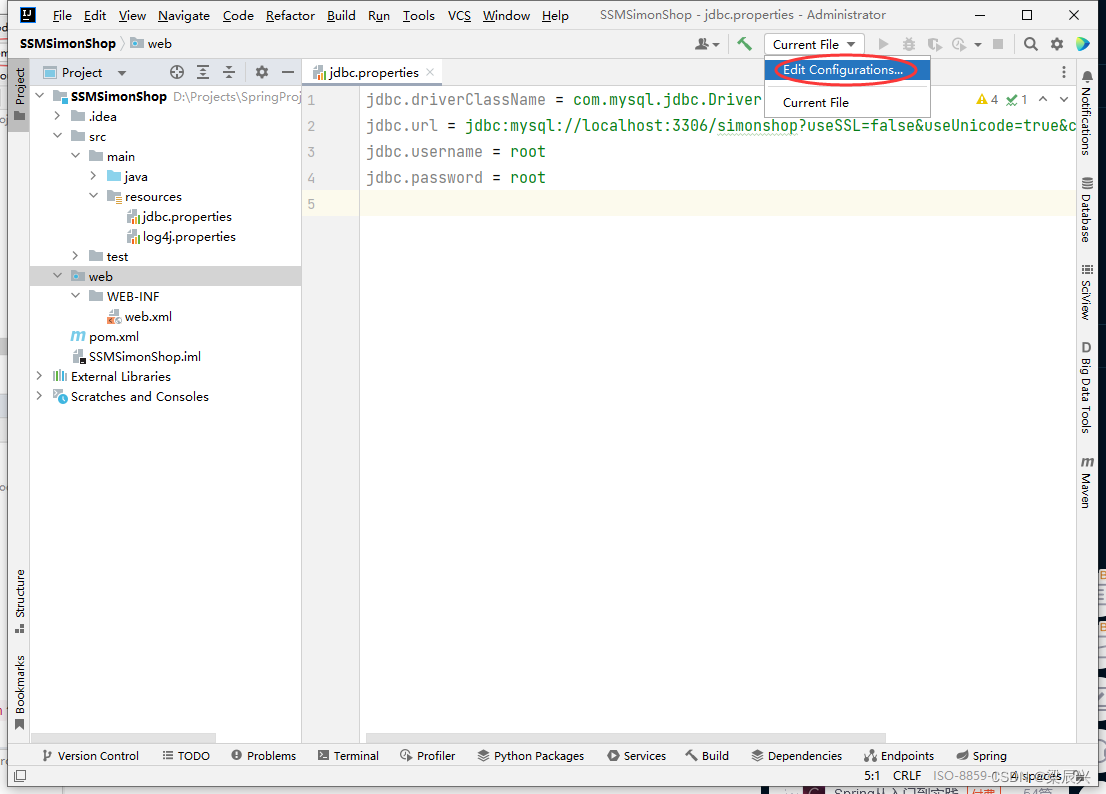Open Project panel options gear

click(x=262, y=72)
